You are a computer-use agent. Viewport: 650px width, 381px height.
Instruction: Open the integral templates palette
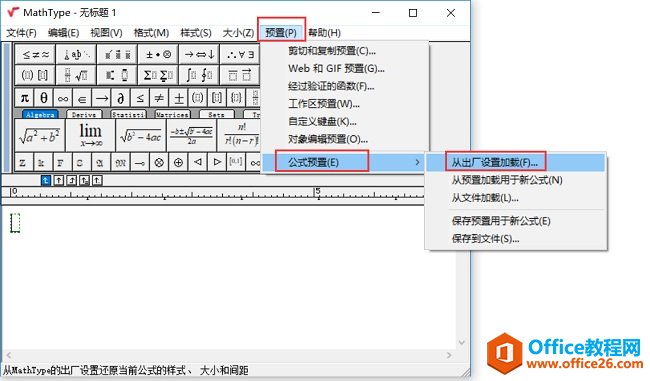[199, 75]
